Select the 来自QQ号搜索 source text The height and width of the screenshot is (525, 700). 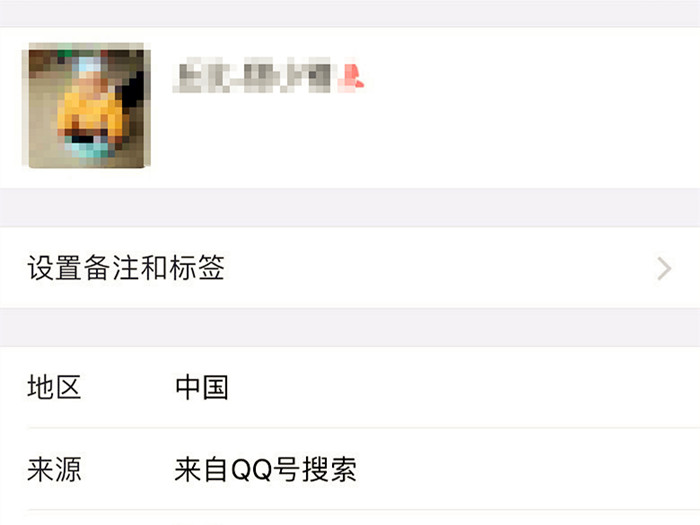click(x=266, y=469)
